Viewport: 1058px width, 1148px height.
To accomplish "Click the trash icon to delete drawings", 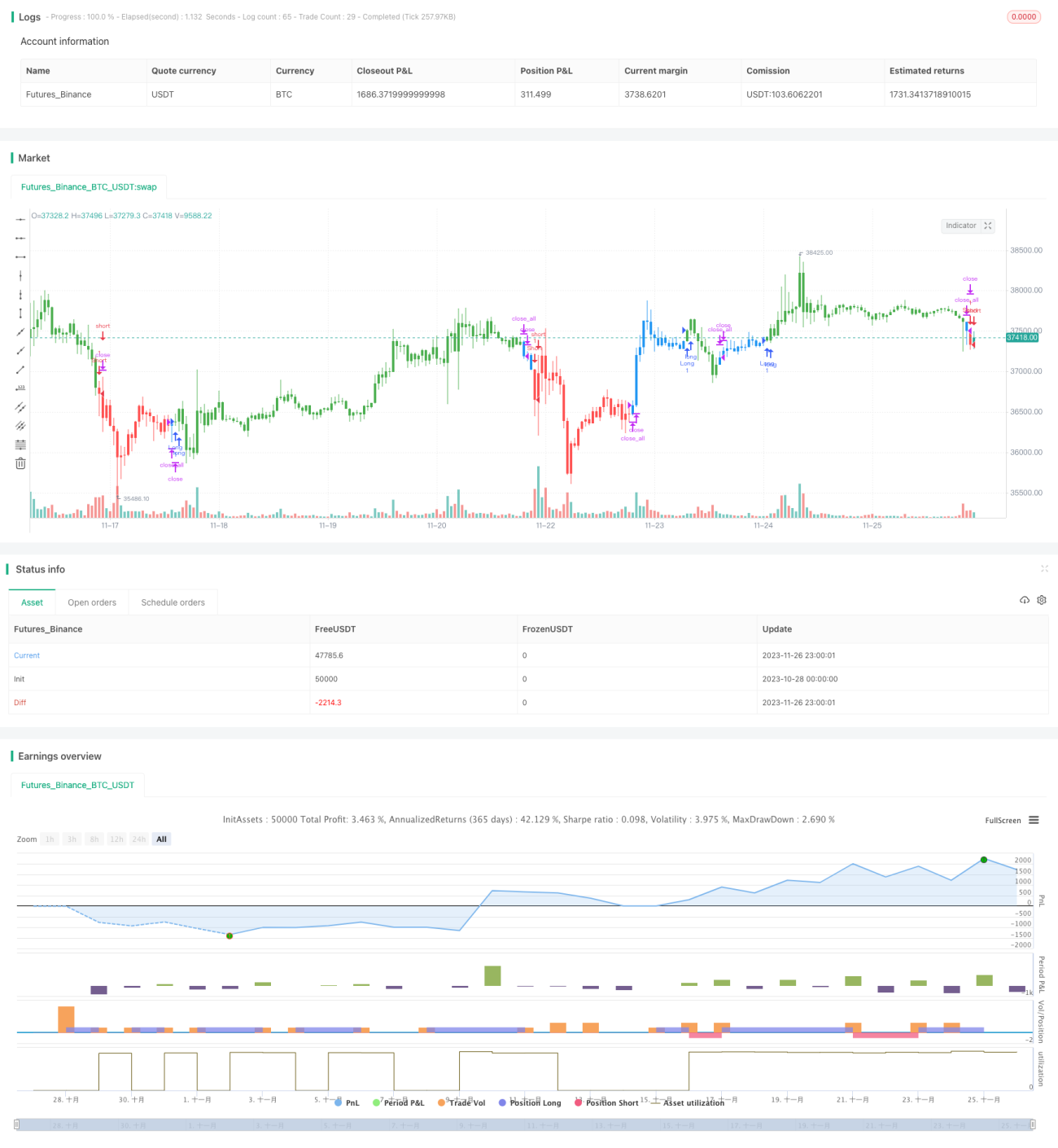I will 20,463.
